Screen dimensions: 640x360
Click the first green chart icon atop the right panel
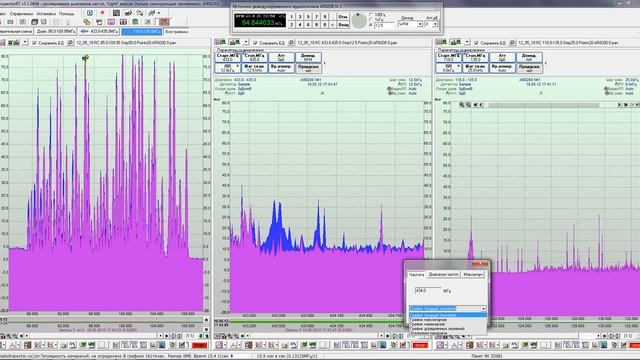[x=441, y=42]
